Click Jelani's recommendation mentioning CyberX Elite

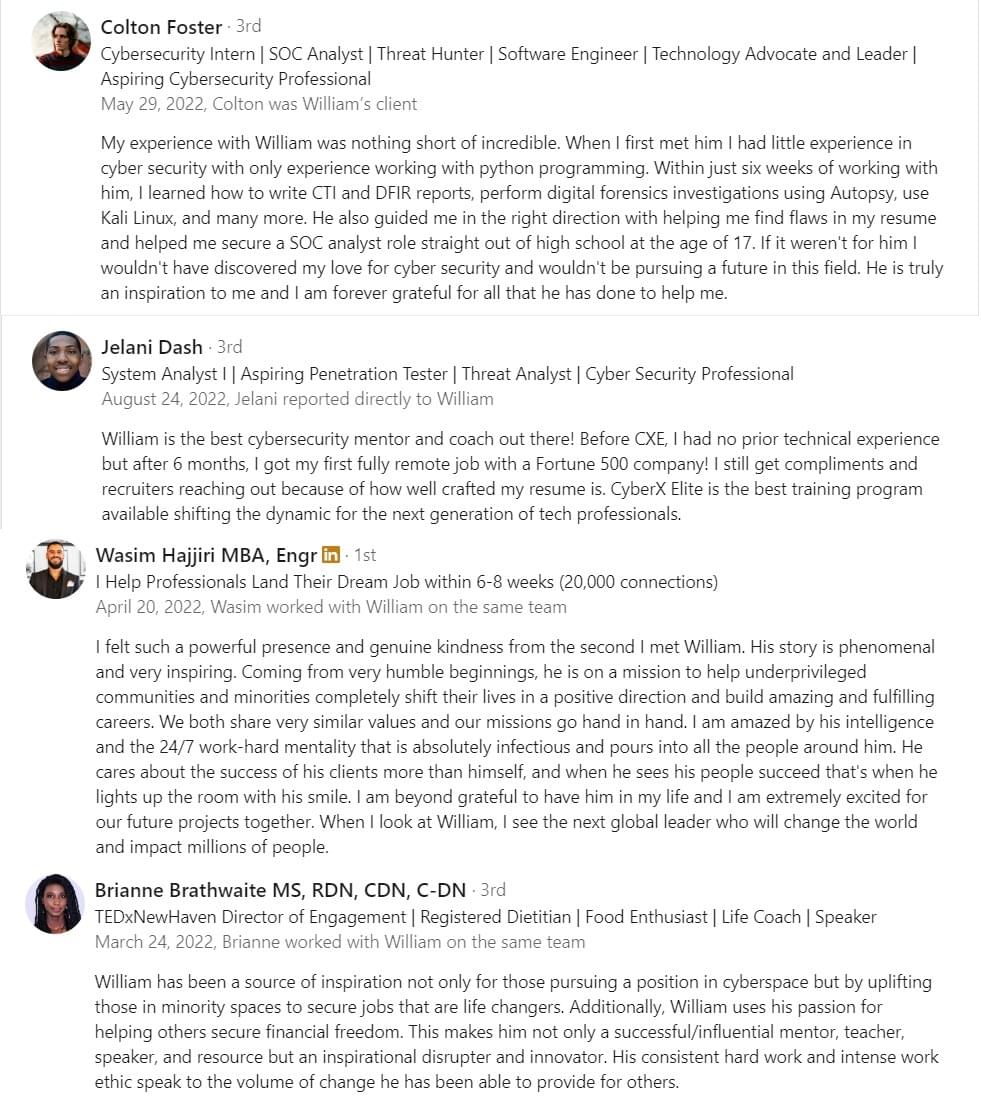pos(520,476)
